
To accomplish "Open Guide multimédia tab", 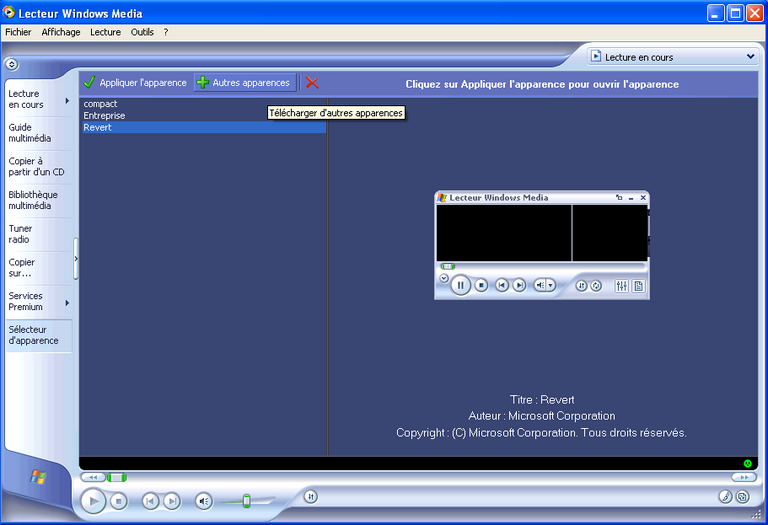I will pos(39,133).
